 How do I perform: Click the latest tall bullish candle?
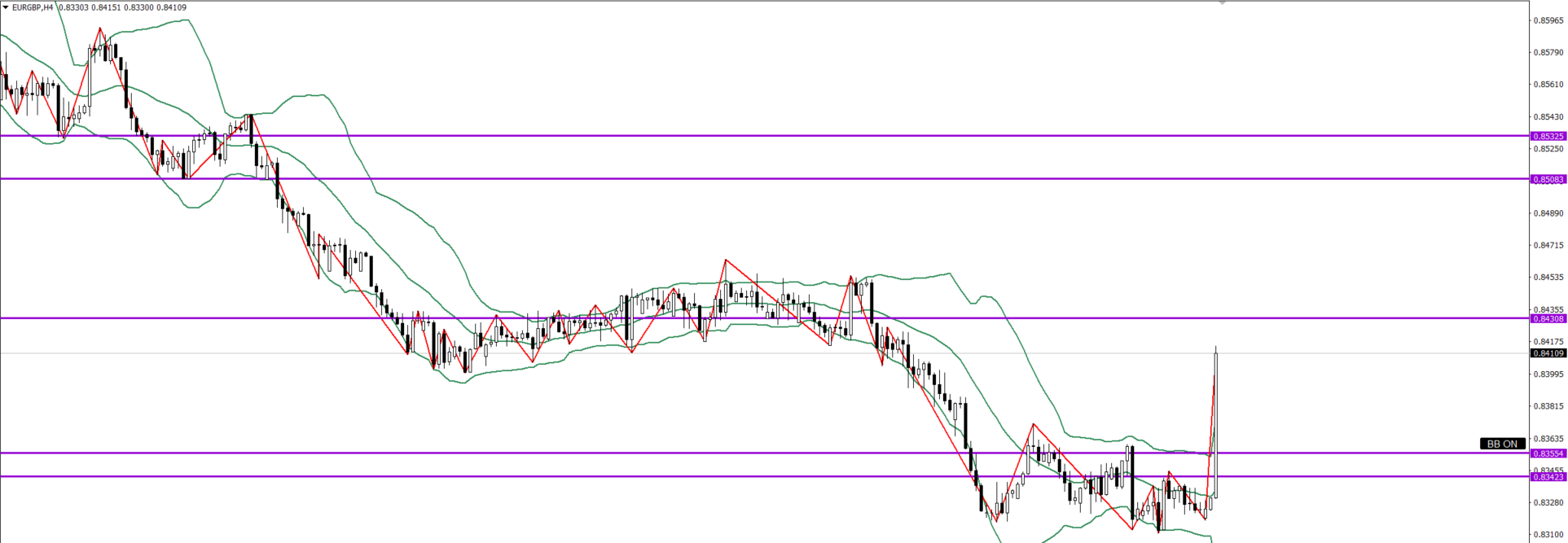[x=1215, y=423]
